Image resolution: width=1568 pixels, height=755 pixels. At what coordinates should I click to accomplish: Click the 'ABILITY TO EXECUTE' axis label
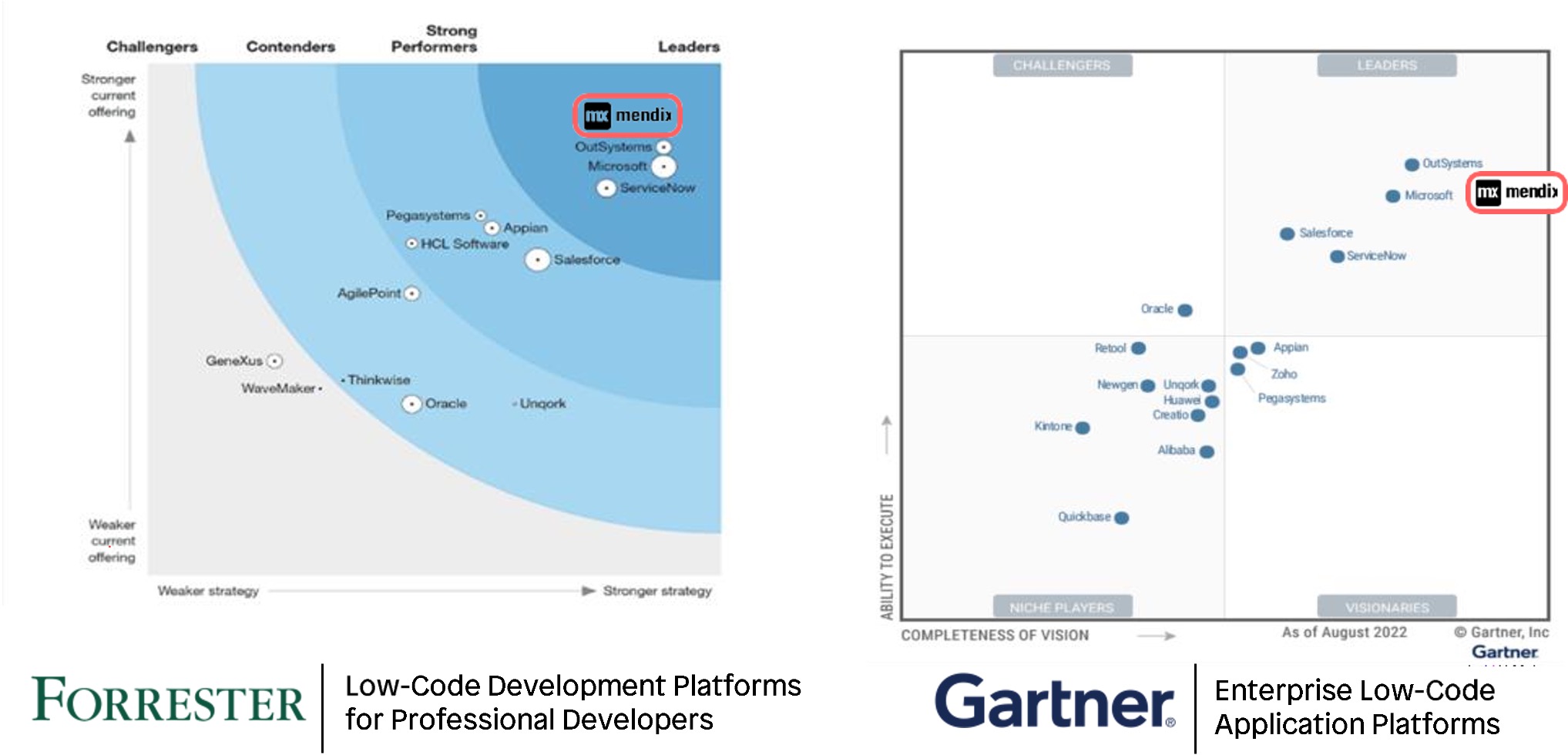pyautogui.click(x=887, y=556)
